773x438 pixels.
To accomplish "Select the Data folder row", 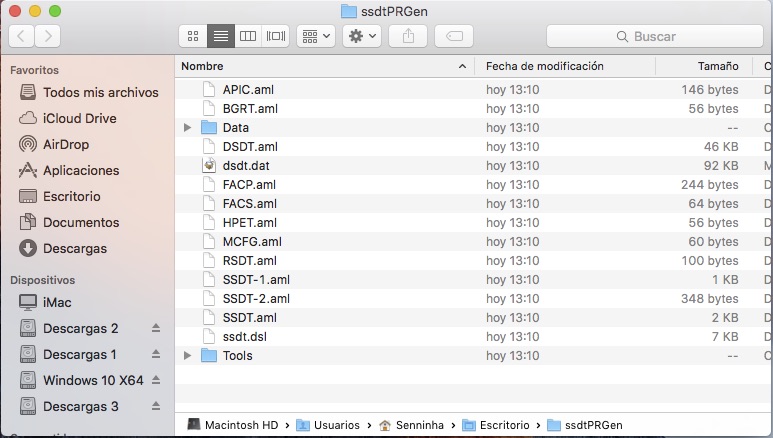I will pos(473,128).
